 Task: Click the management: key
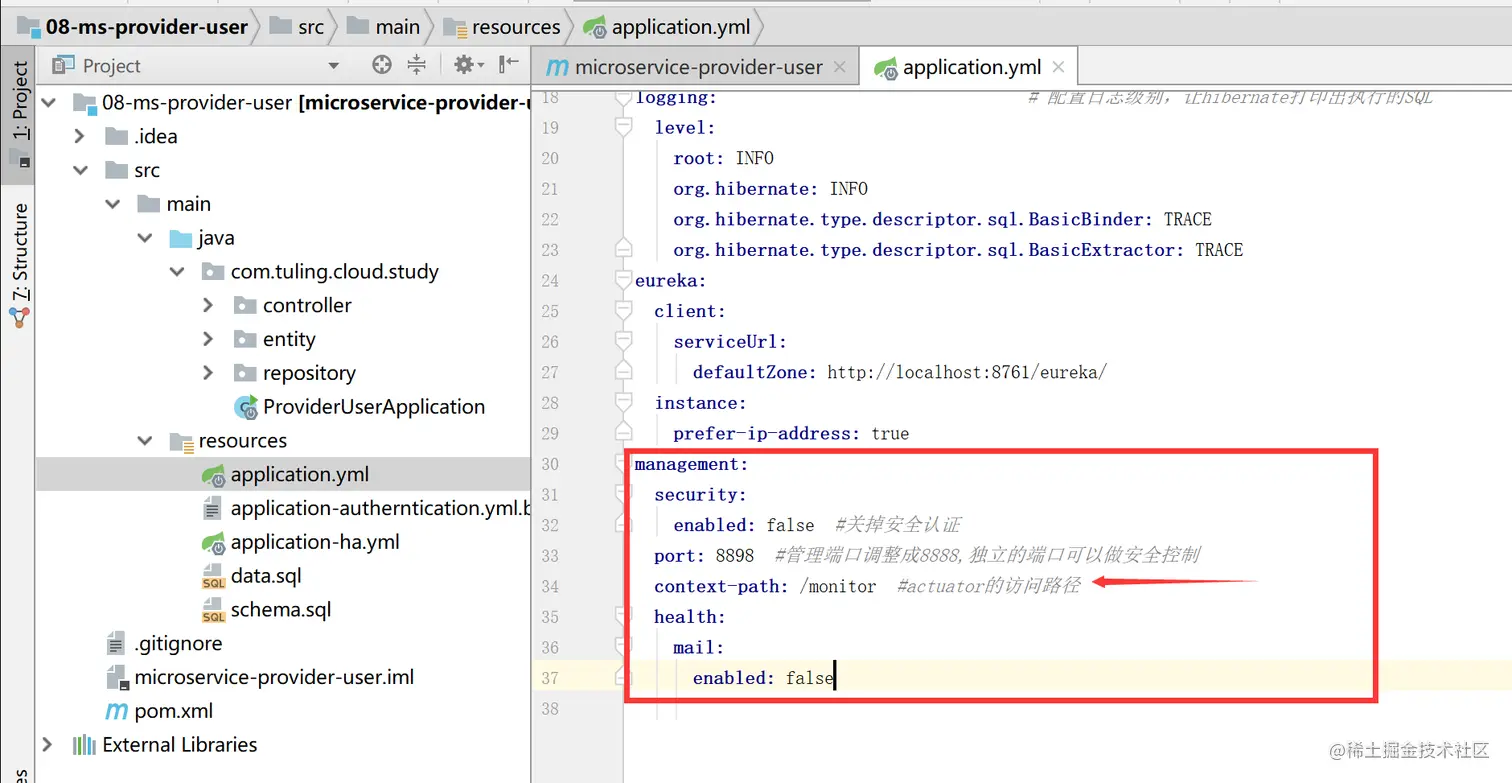coord(692,464)
